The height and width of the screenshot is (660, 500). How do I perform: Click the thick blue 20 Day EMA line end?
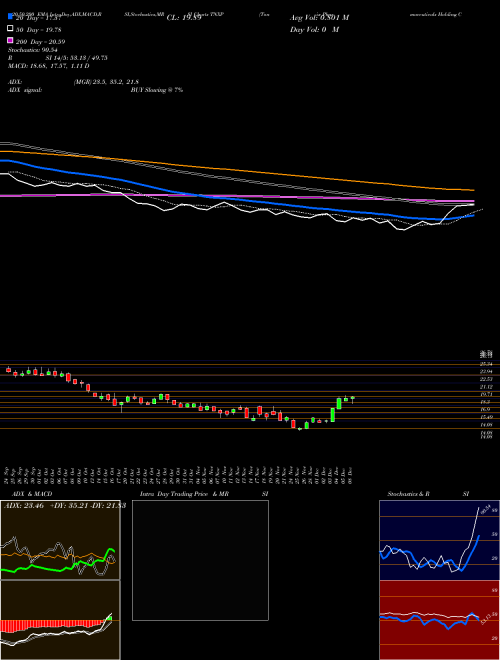click(x=472, y=215)
